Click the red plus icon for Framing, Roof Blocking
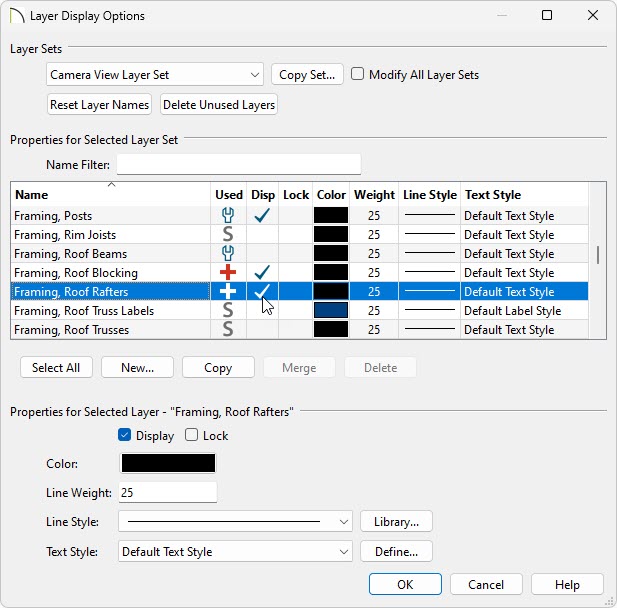 [228, 272]
